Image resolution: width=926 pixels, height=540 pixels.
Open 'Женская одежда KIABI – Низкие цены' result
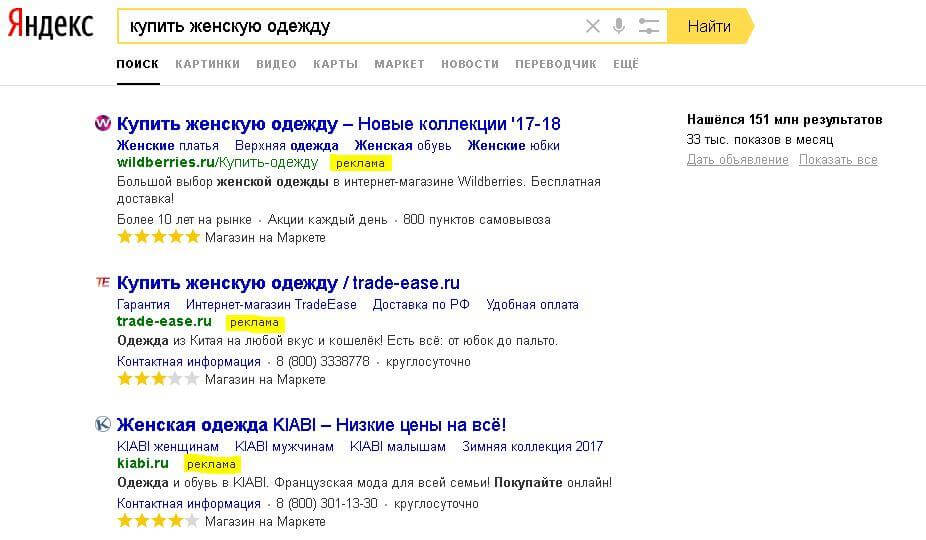(x=311, y=425)
